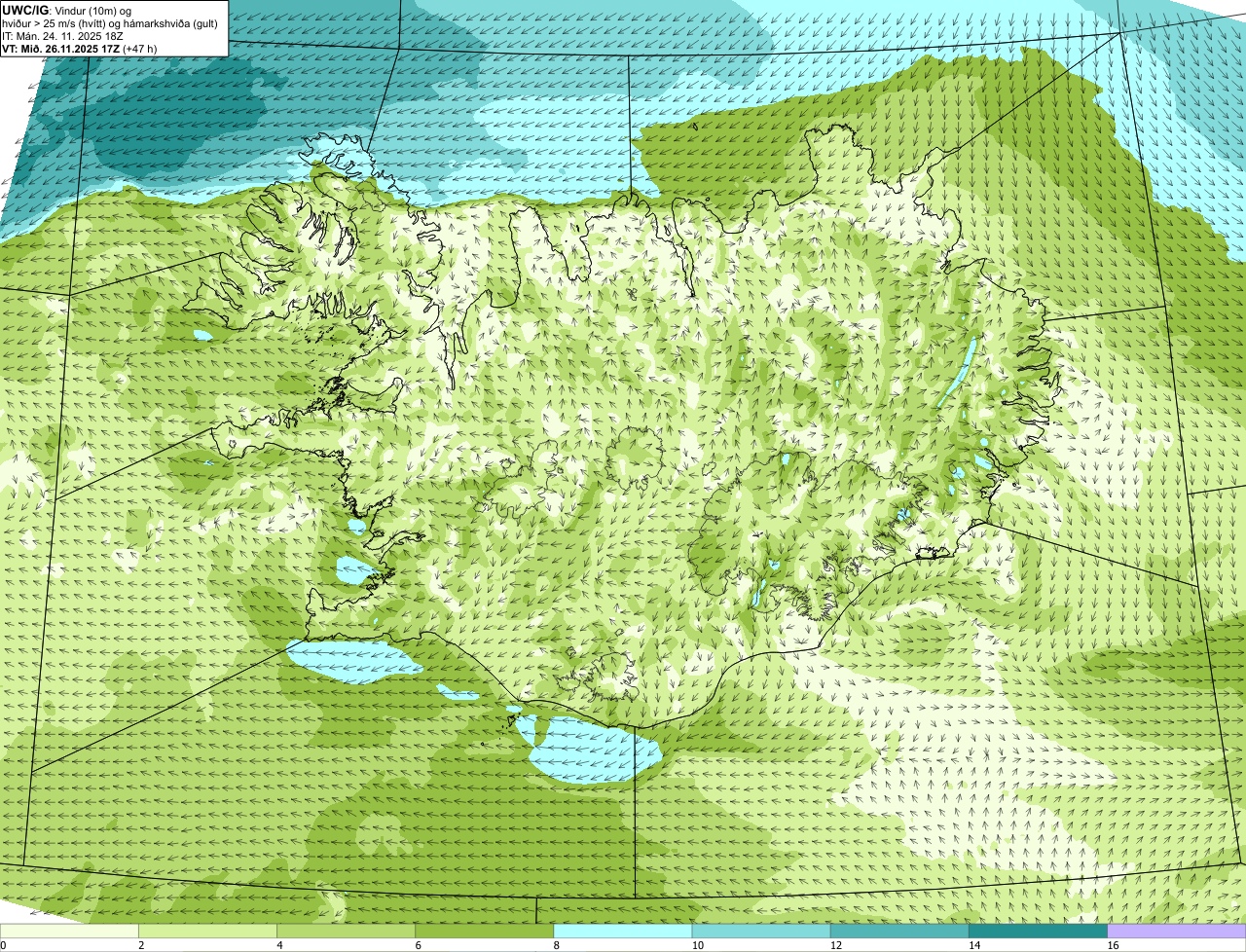
Task: Pick the 12–14 m/s teal legend swatch
Action: point(899,932)
